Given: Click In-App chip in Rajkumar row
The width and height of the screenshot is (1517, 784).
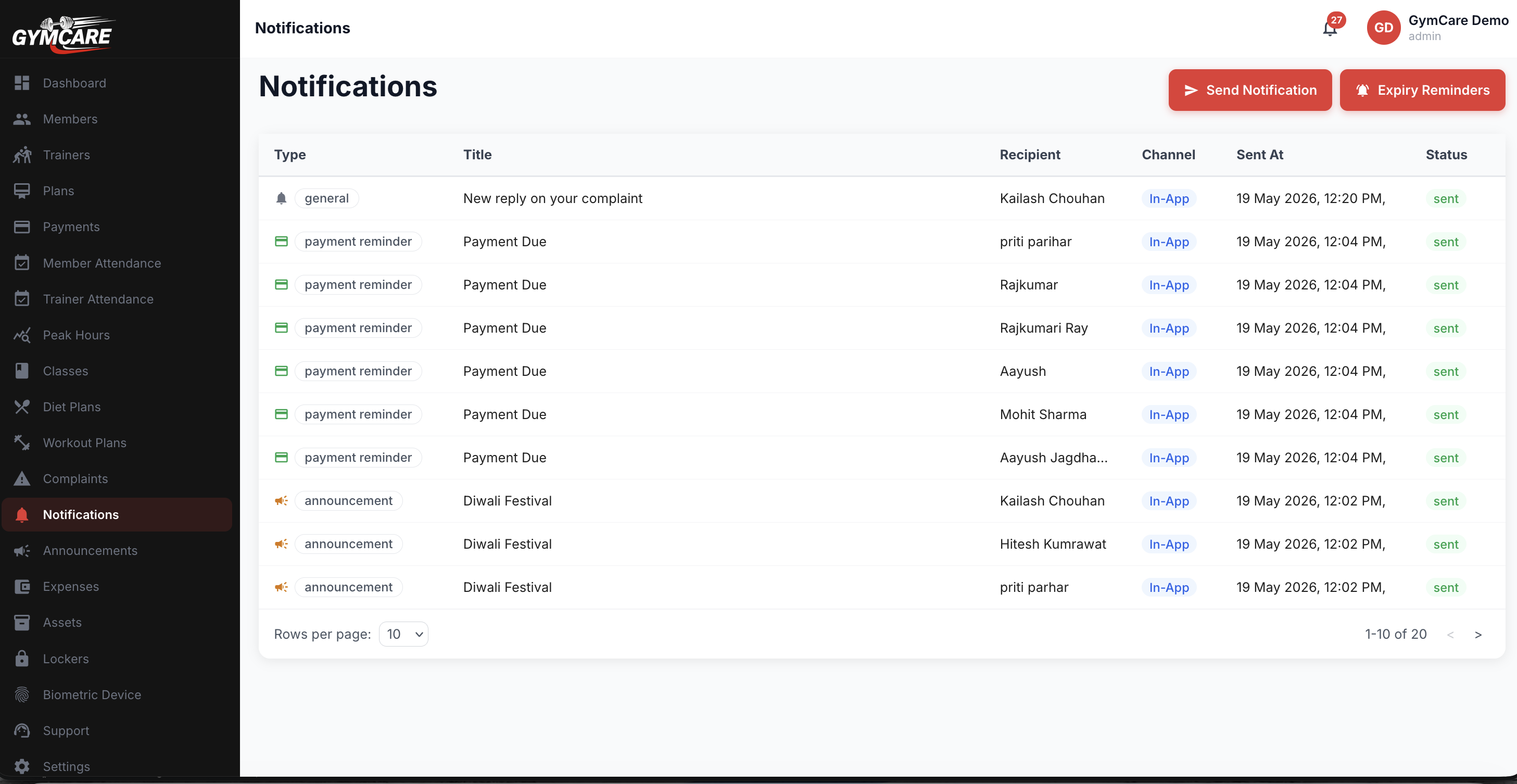Looking at the screenshot, I should point(1169,285).
